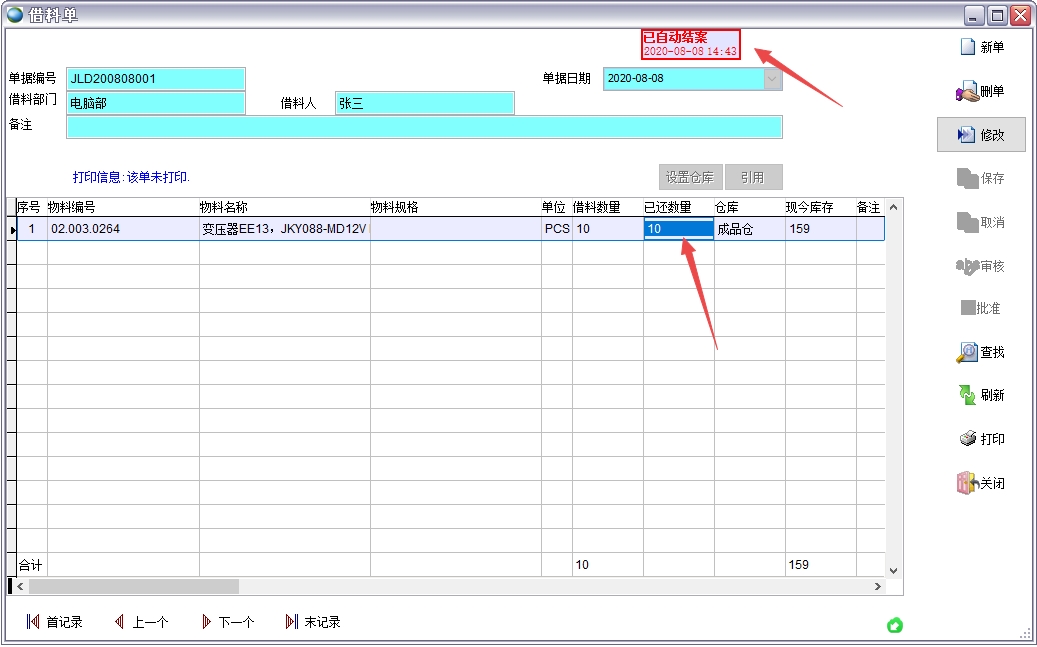Click the horizontal scrollbar under the table
This screenshot has width=1037, height=647.
[134, 587]
